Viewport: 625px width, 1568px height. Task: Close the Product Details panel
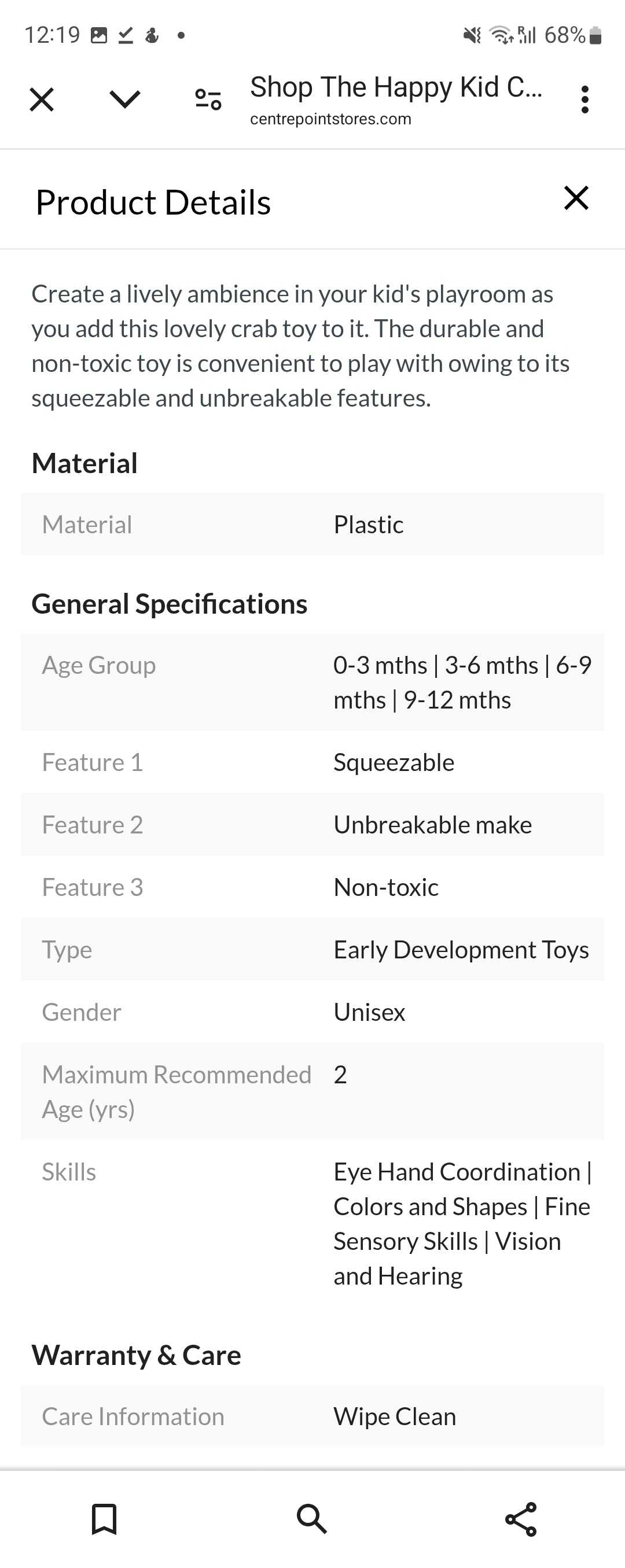(576, 198)
